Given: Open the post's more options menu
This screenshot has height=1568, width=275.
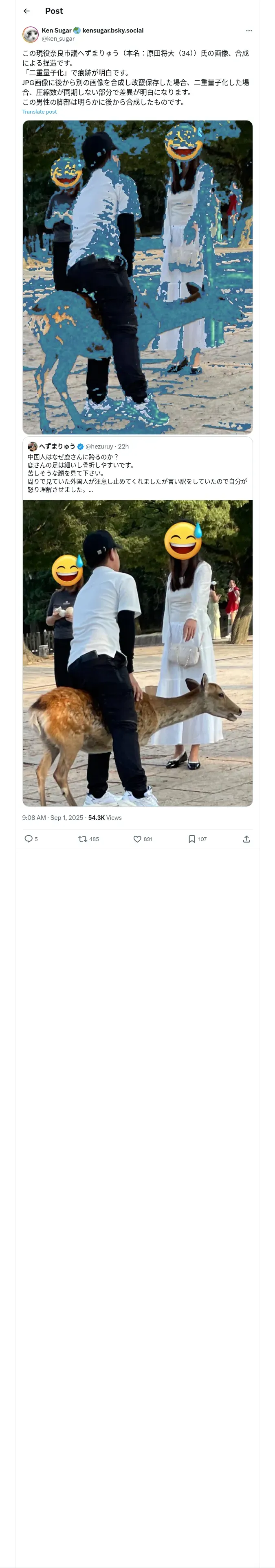Looking at the screenshot, I should [x=248, y=31].
